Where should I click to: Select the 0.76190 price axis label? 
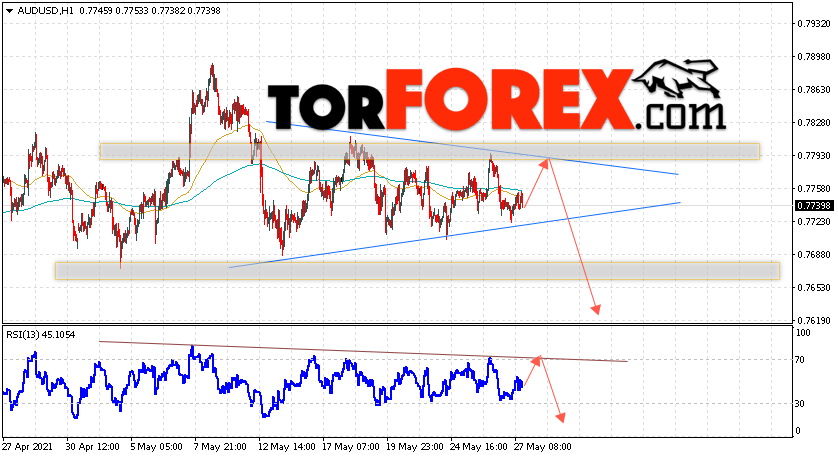point(814,321)
